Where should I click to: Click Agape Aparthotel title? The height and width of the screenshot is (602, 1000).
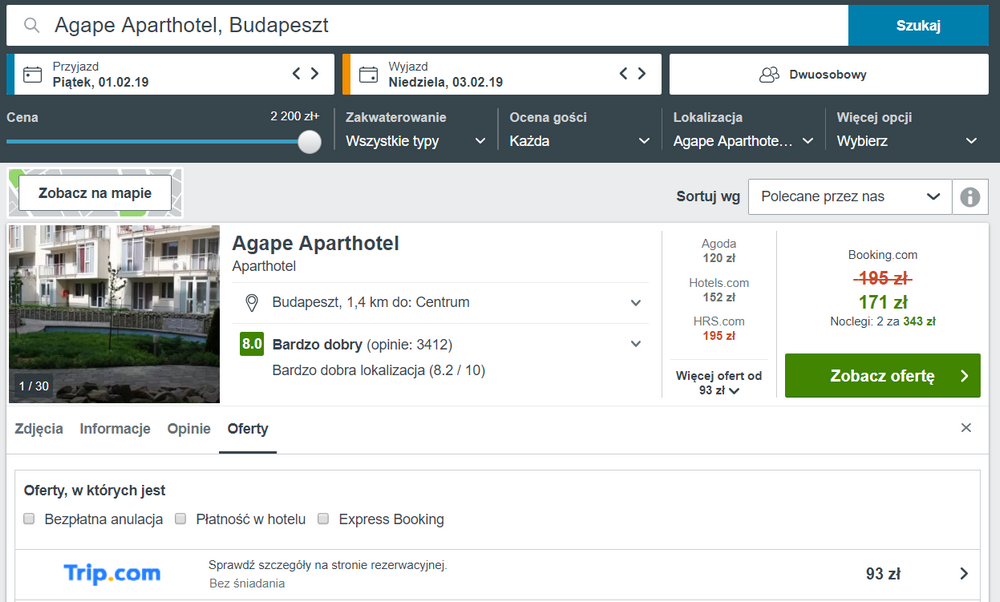pos(316,244)
